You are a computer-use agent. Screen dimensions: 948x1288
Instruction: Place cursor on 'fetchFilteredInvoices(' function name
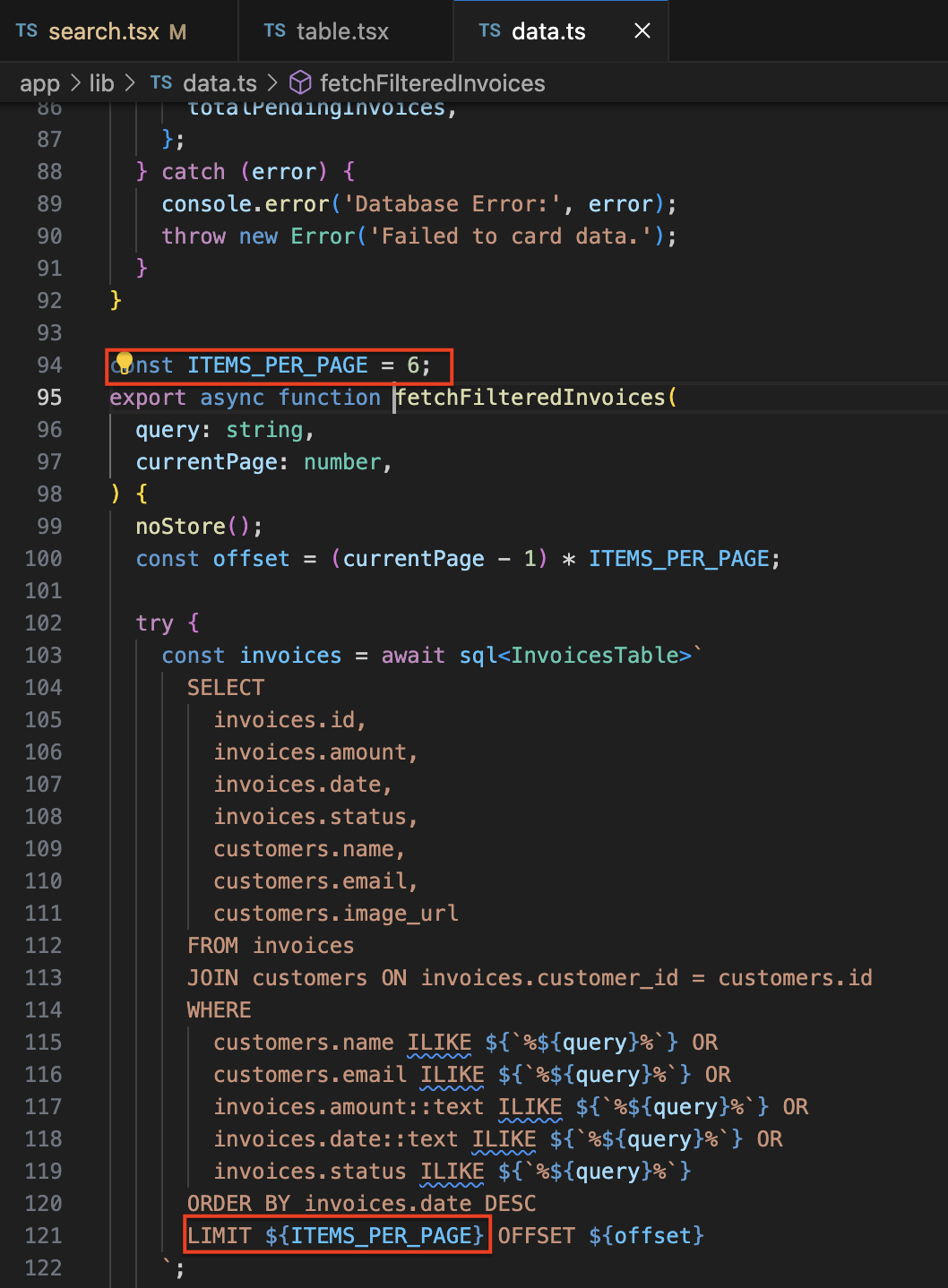pos(537,398)
